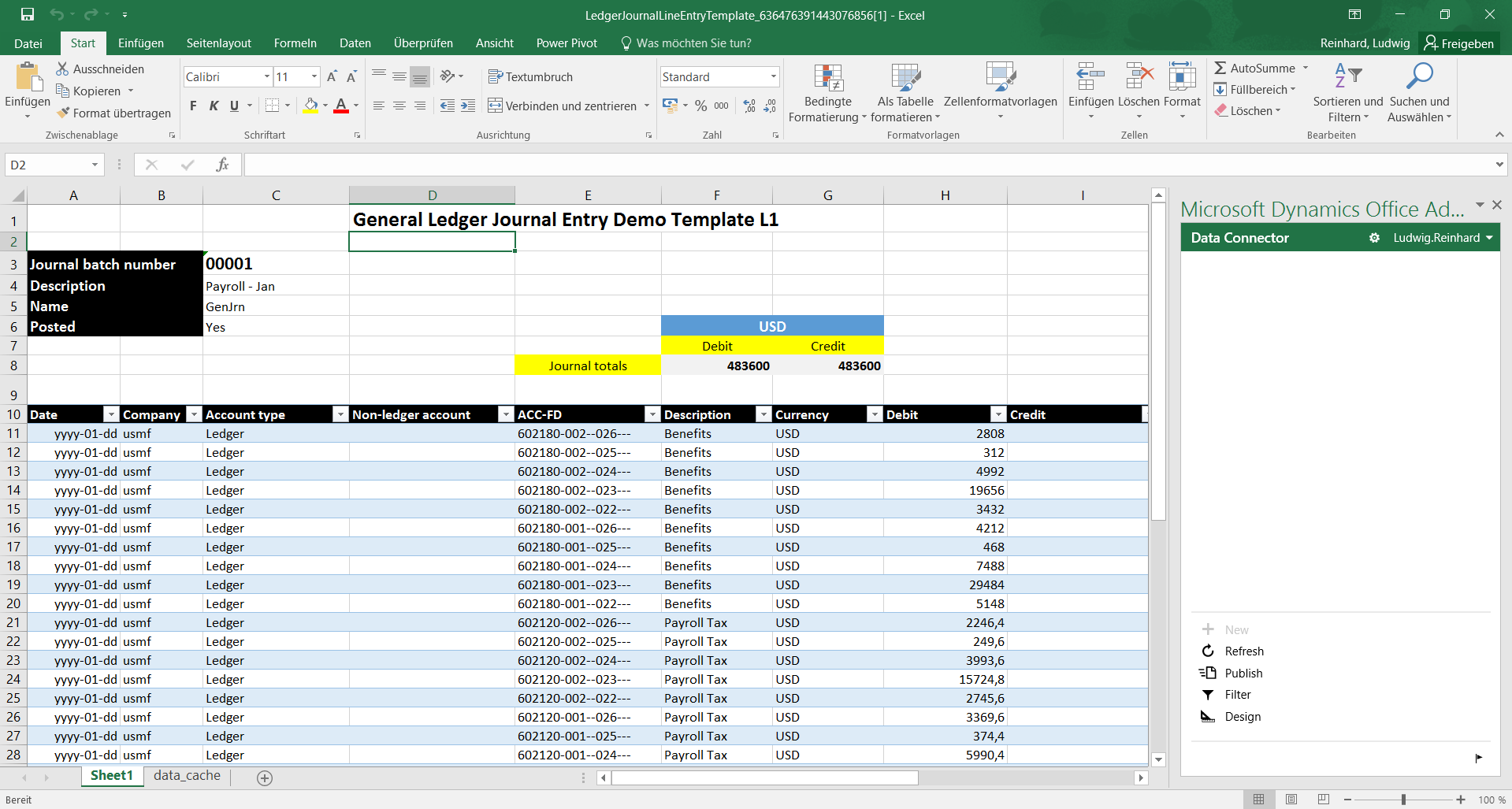Switch to the data_cache sheet tab
This screenshot has width=1512, height=809.
pos(187,775)
